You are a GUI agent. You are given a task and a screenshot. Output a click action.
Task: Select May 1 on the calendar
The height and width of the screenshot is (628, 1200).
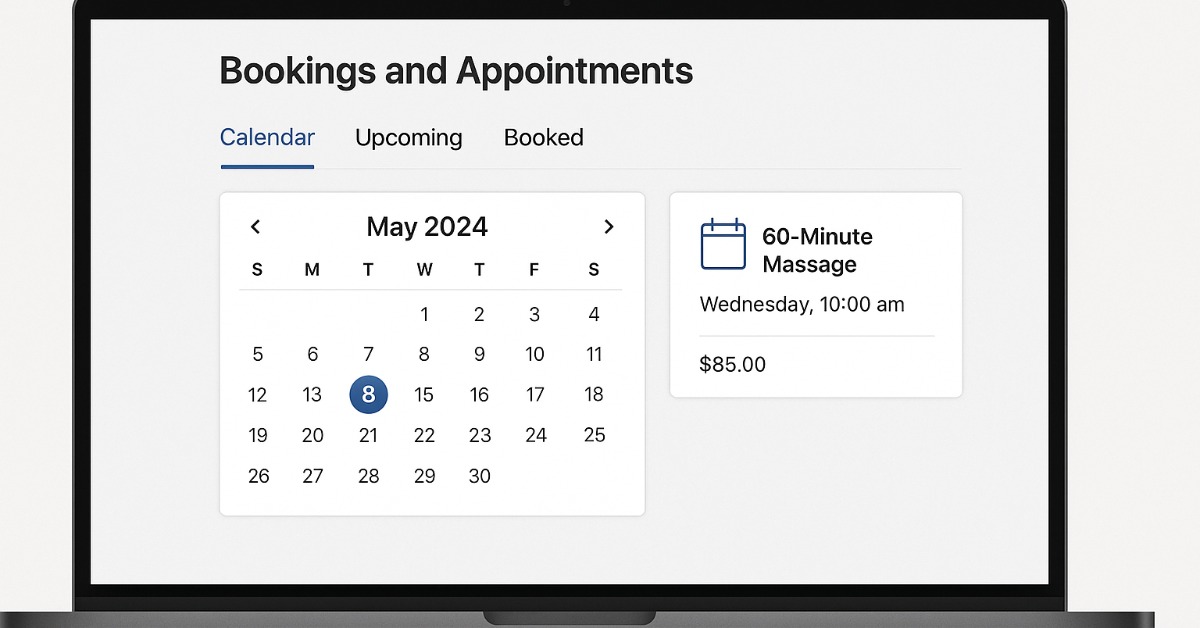coord(424,315)
